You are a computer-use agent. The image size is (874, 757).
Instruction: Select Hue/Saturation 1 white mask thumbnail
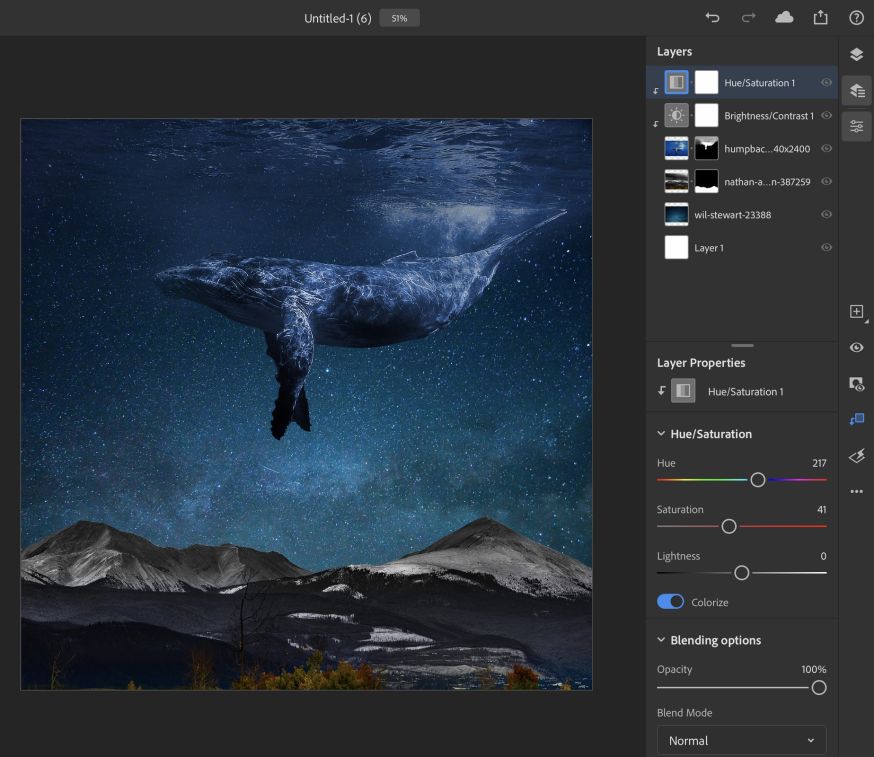point(706,83)
